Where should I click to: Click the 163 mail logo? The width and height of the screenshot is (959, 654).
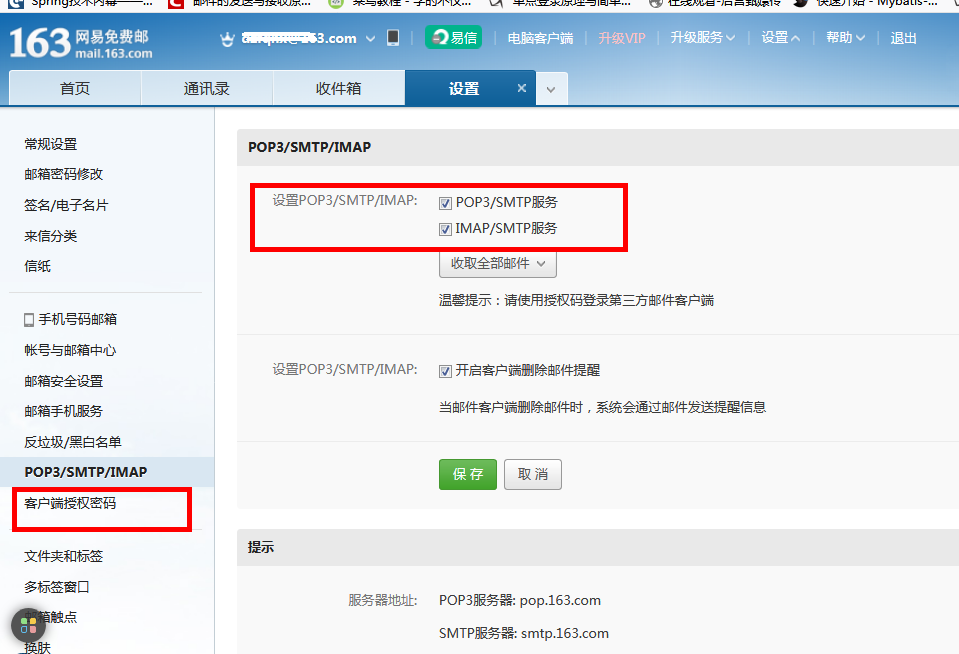coord(81,43)
